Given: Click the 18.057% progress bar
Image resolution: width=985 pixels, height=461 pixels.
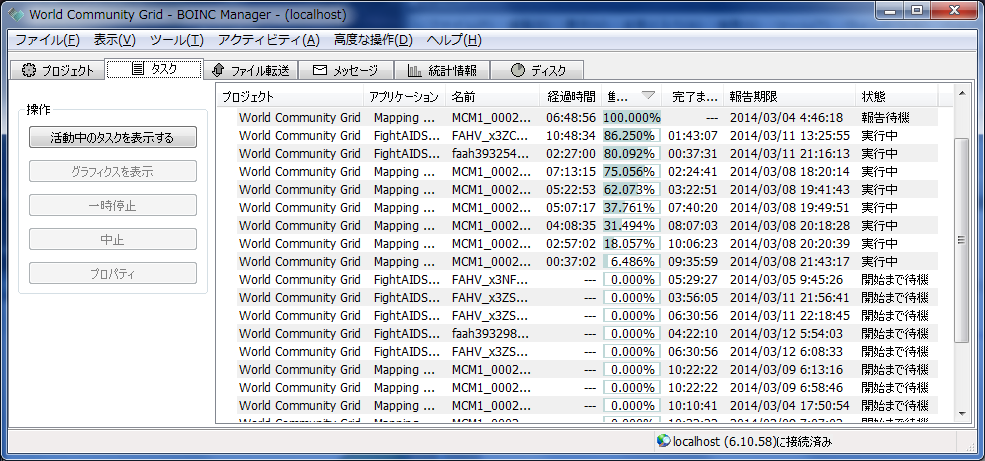Looking at the screenshot, I should pyautogui.click(x=632, y=244).
